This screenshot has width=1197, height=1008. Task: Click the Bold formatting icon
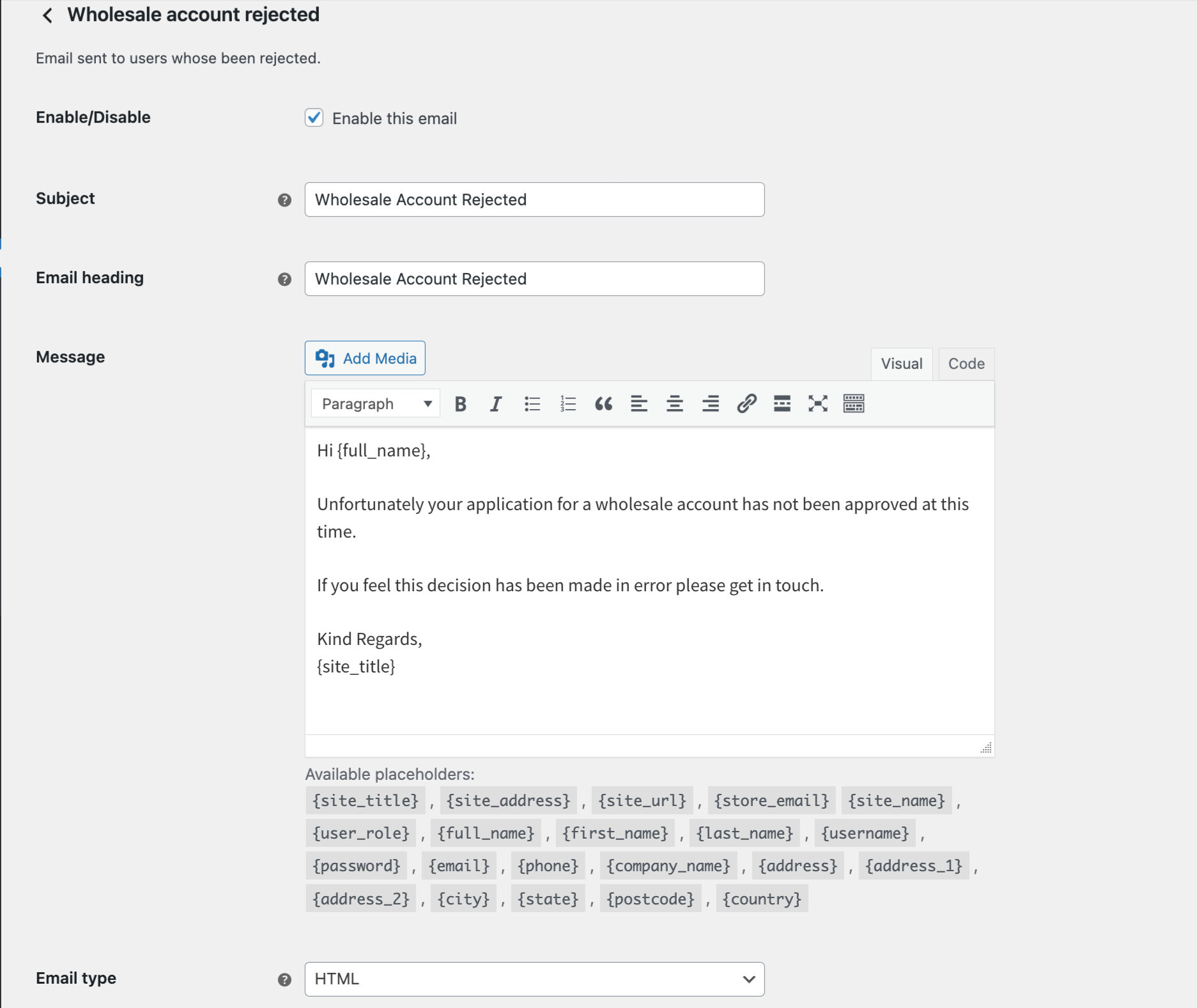[x=460, y=404]
